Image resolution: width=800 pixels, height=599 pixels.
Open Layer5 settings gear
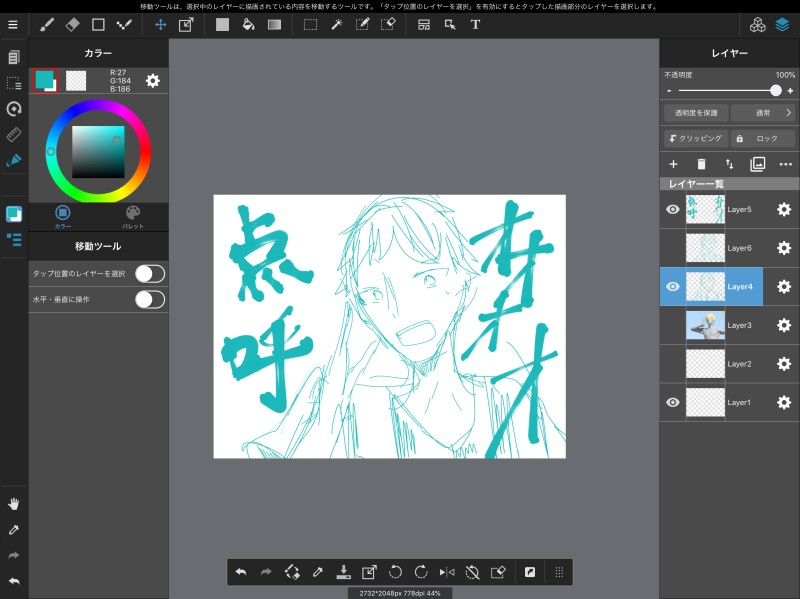(x=784, y=209)
